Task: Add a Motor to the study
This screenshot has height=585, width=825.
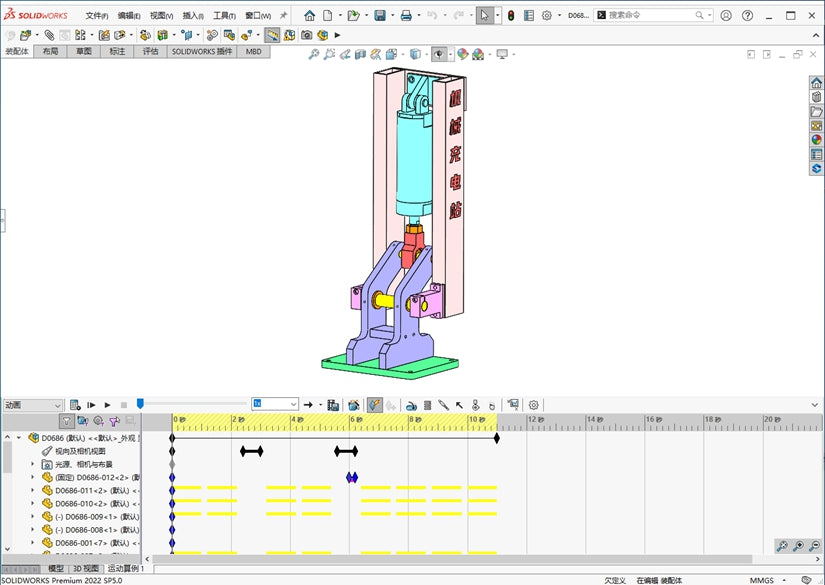Action: [x=411, y=405]
